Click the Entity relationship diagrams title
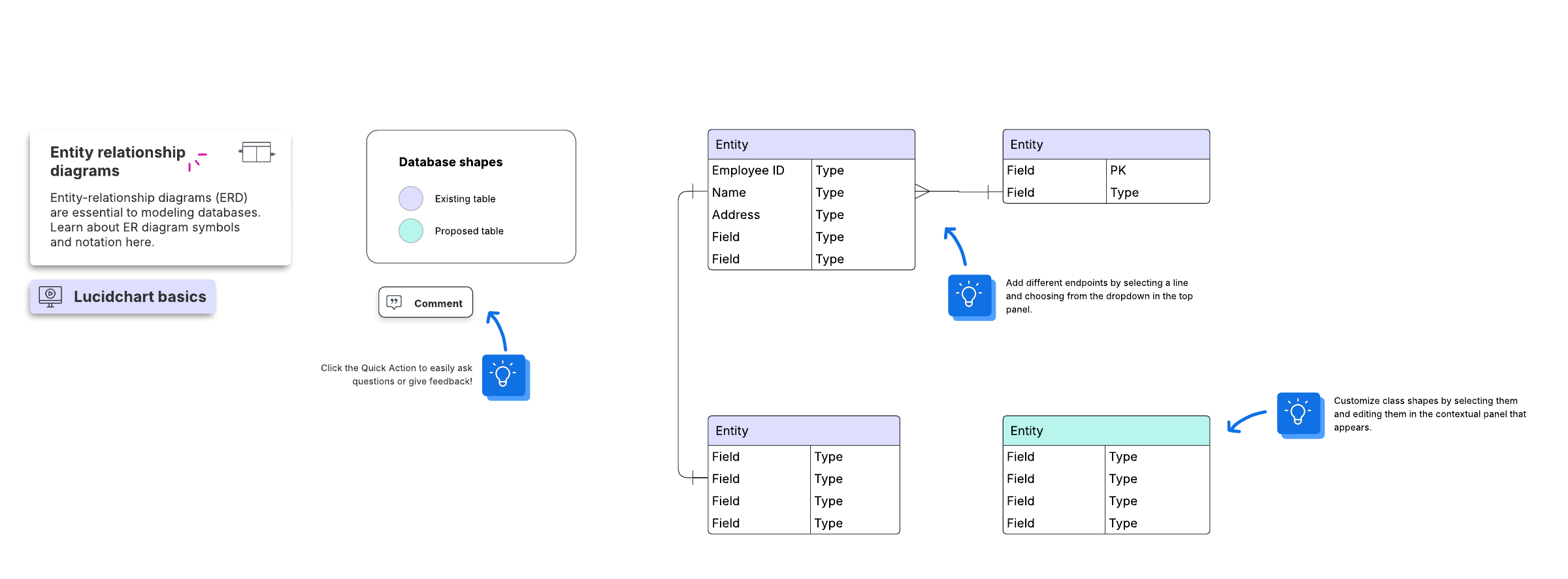The width and height of the screenshot is (1568, 579). [x=118, y=161]
